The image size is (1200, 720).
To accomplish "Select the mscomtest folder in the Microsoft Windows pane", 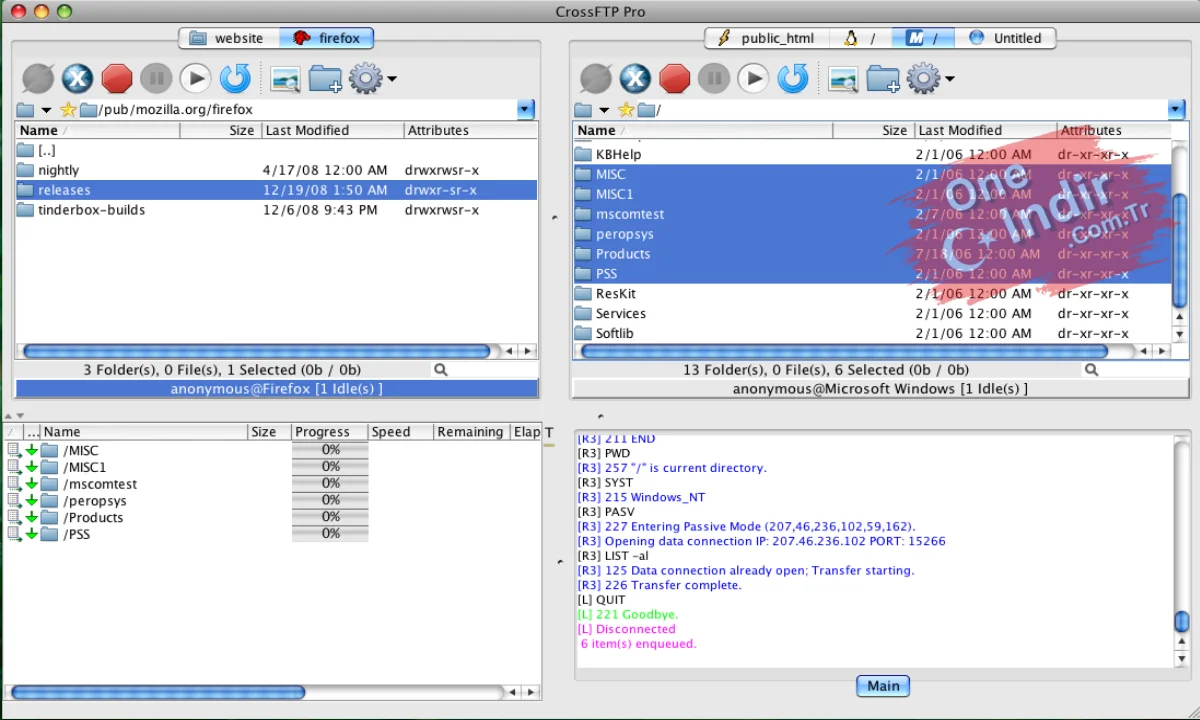I will 871,214.
